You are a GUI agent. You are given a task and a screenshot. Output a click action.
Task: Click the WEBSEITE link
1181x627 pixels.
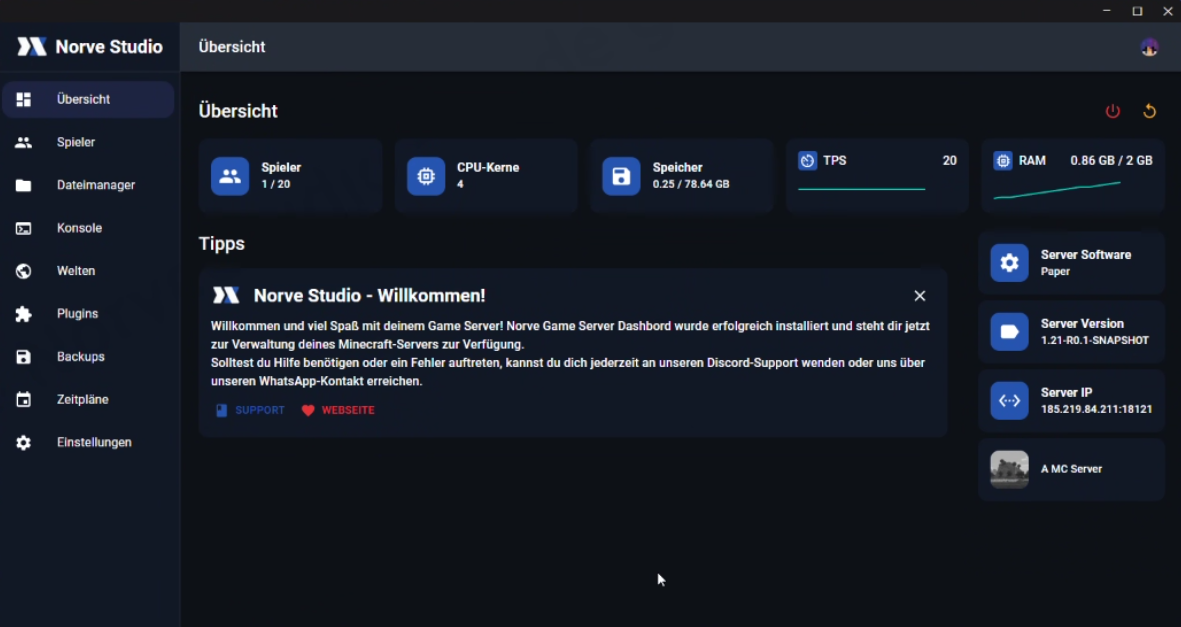pos(338,410)
